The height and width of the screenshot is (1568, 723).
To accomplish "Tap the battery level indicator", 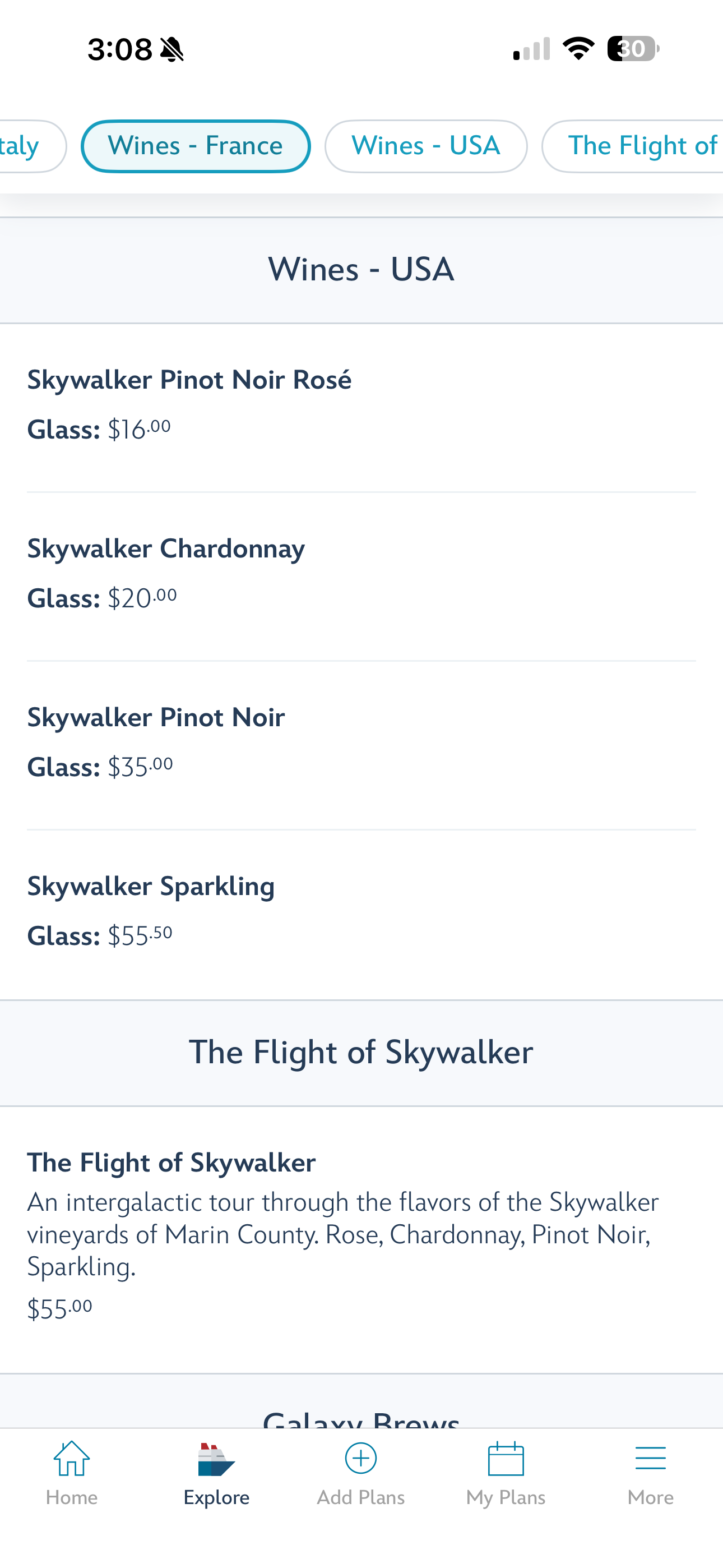I will coord(633,49).
